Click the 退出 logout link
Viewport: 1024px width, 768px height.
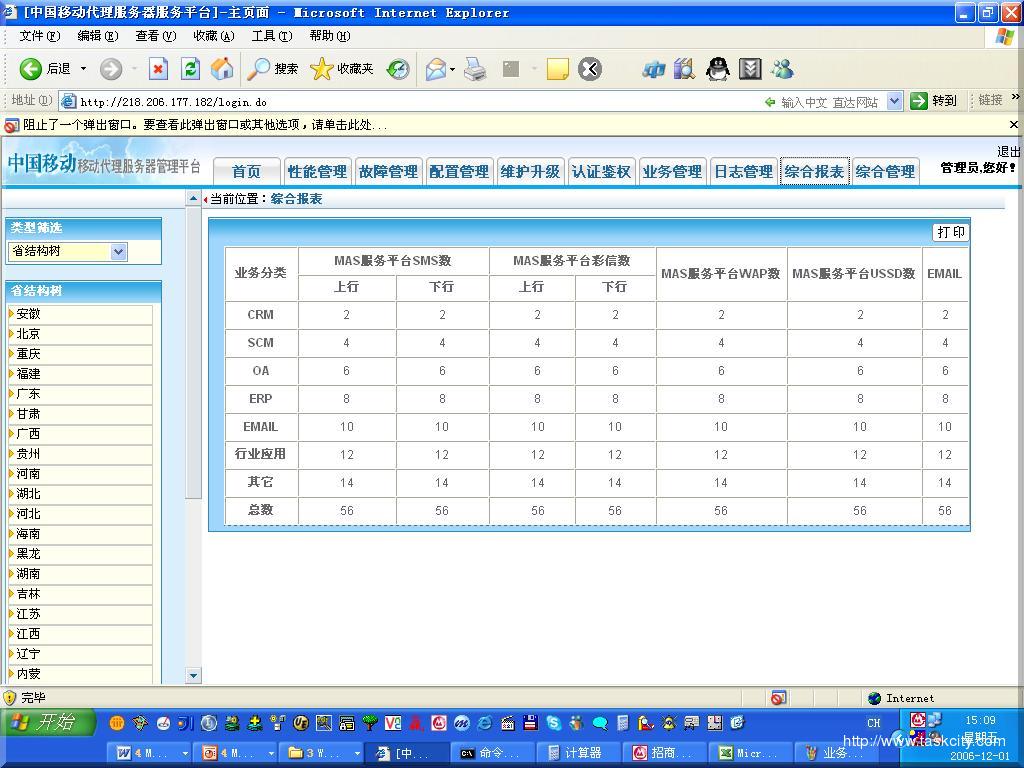pyautogui.click(x=1008, y=152)
